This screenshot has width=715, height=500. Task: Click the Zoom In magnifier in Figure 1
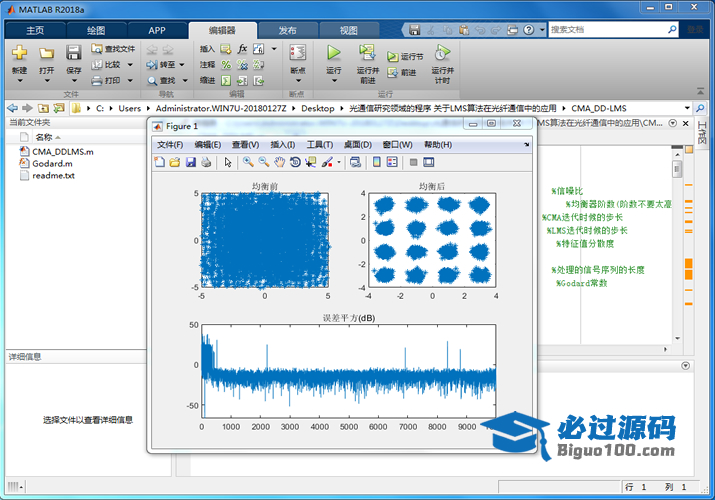248,162
